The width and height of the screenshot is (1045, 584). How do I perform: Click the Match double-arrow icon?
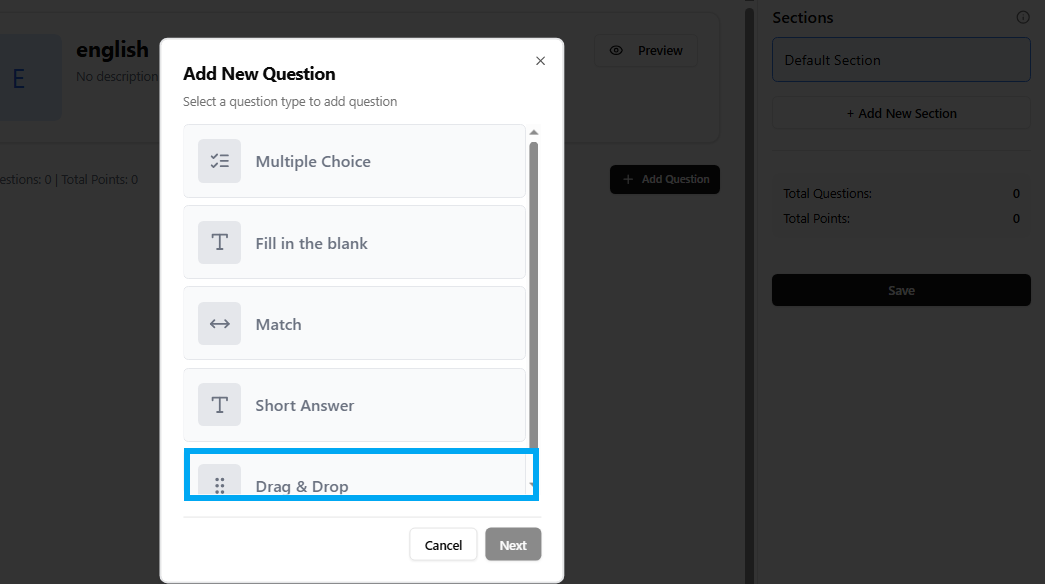coord(219,324)
